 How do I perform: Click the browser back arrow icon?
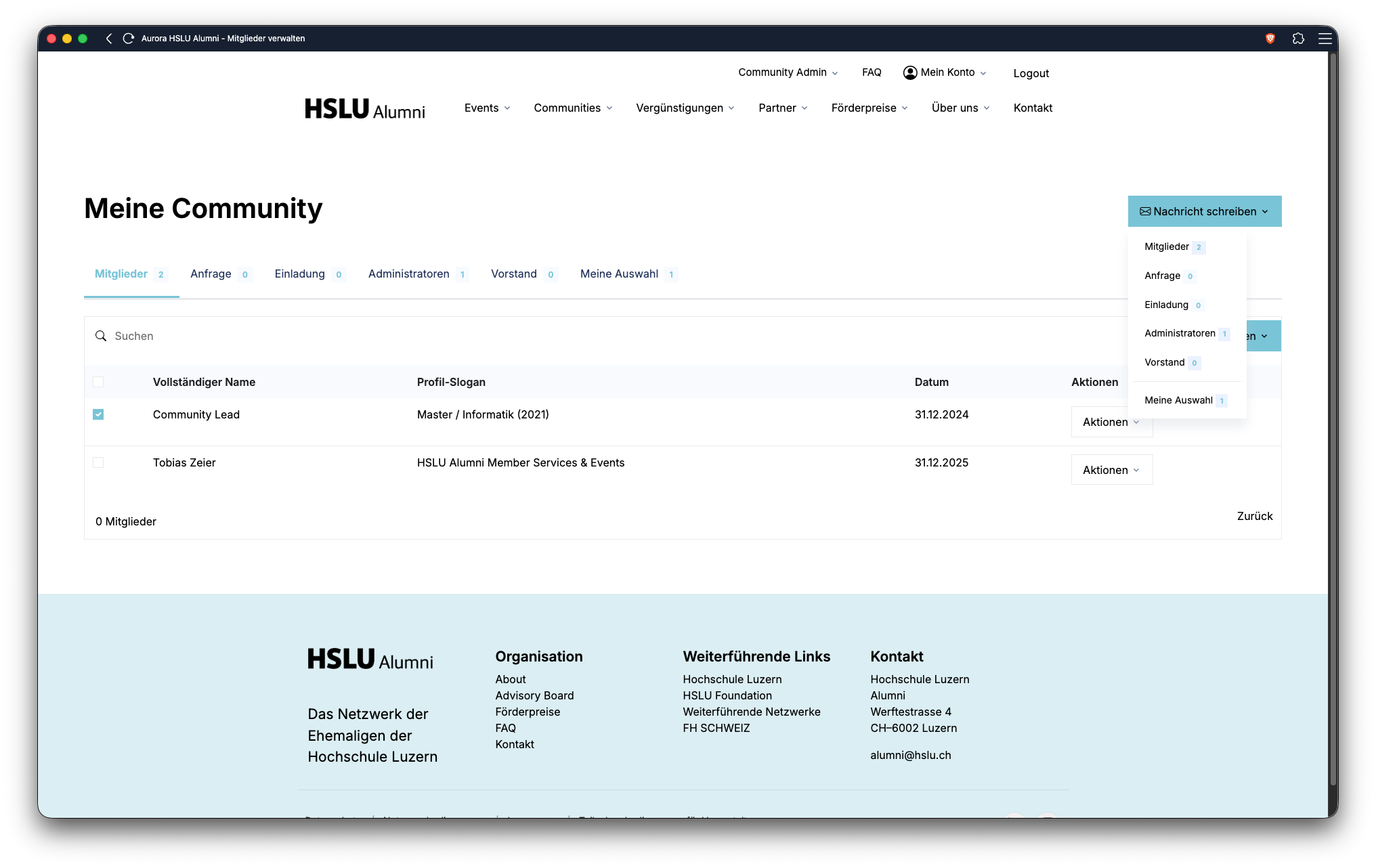109,39
